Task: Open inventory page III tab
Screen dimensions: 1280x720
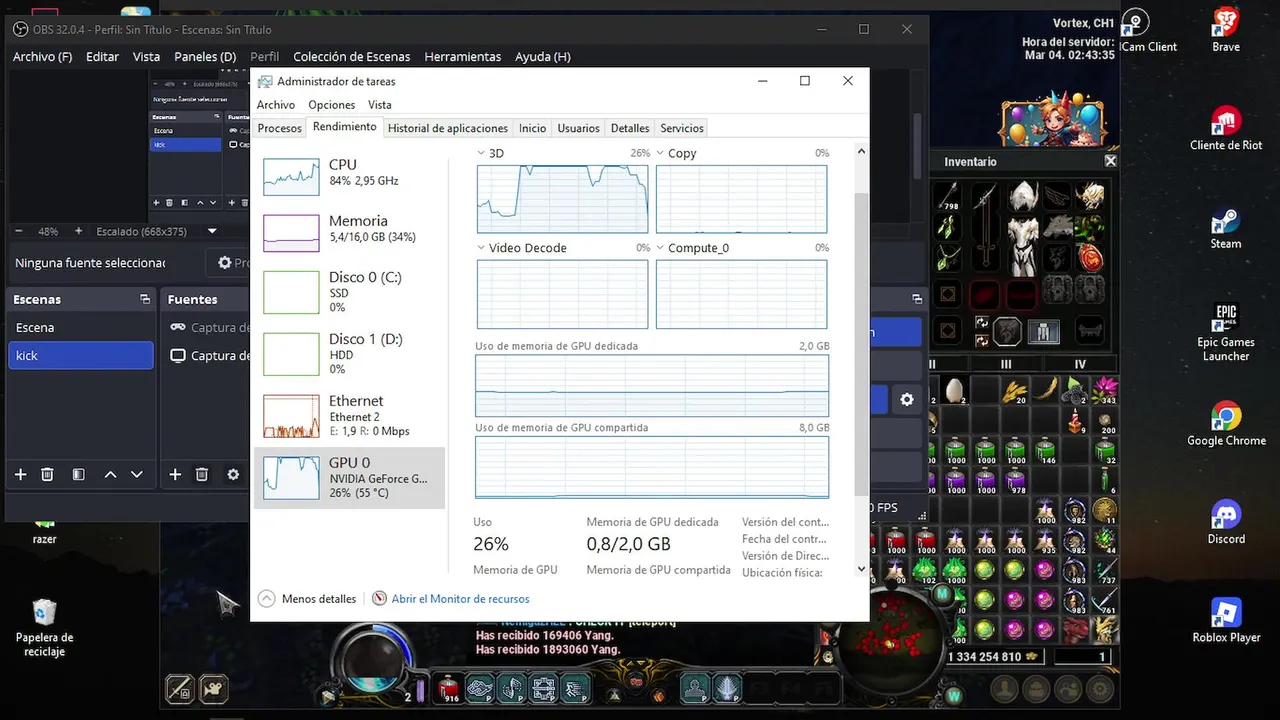Action: coord(1006,365)
